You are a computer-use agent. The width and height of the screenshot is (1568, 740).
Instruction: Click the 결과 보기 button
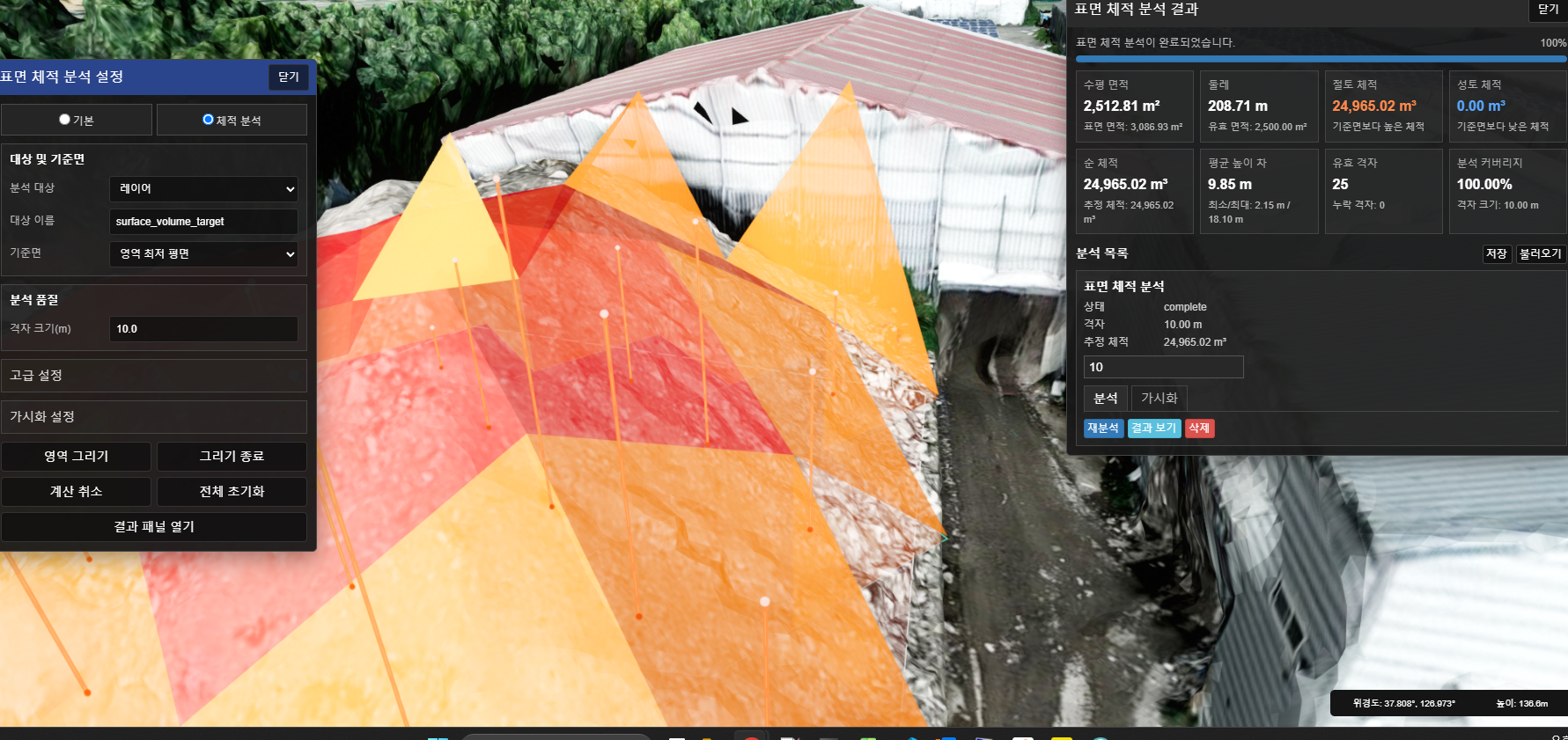click(1154, 428)
